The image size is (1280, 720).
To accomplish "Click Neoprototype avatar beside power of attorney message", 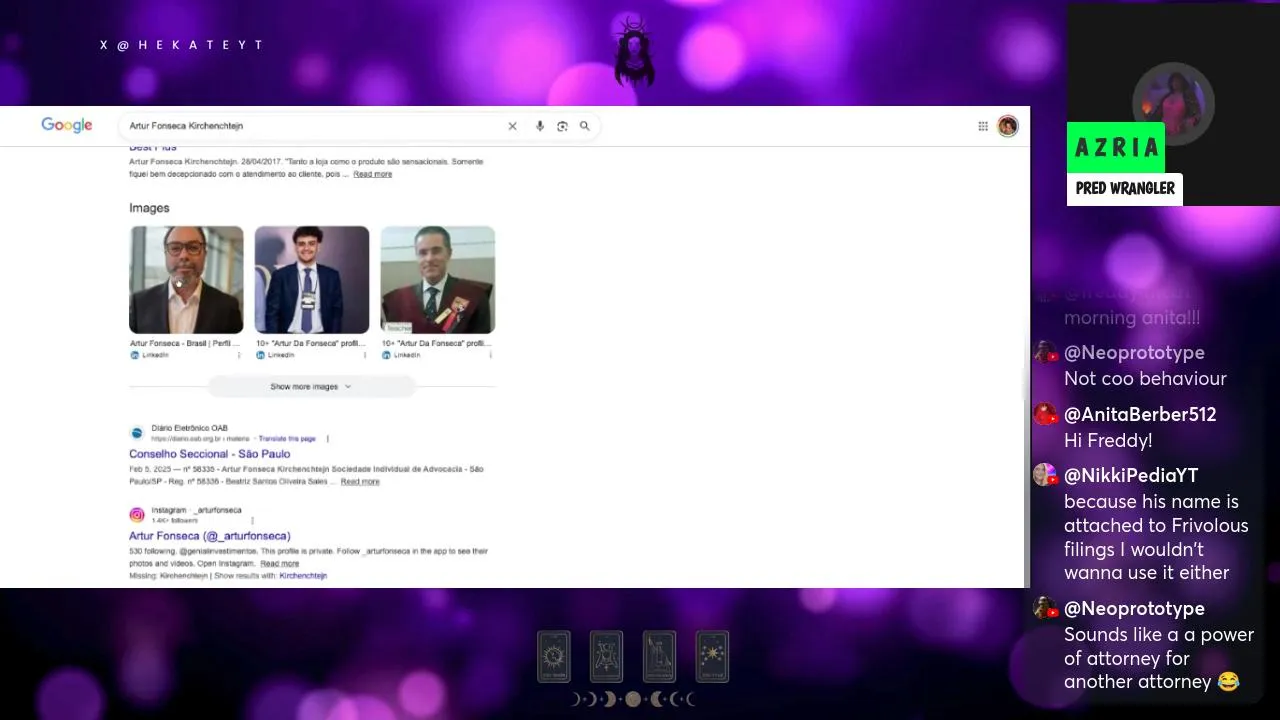I will pyautogui.click(x=1046, y=608).
